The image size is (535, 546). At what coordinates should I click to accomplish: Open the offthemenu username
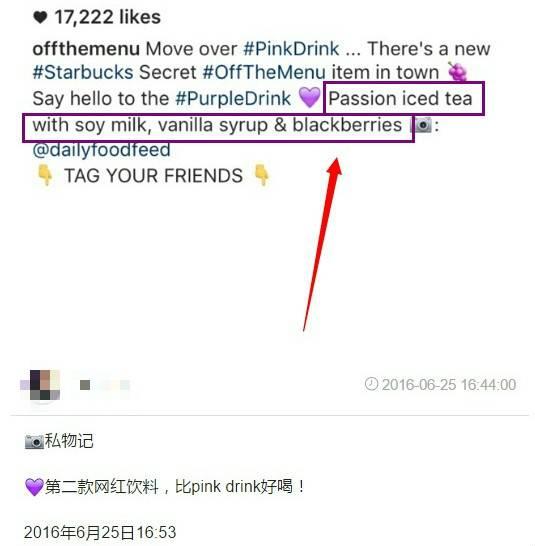pyautogui.click(x=86, y=48)
